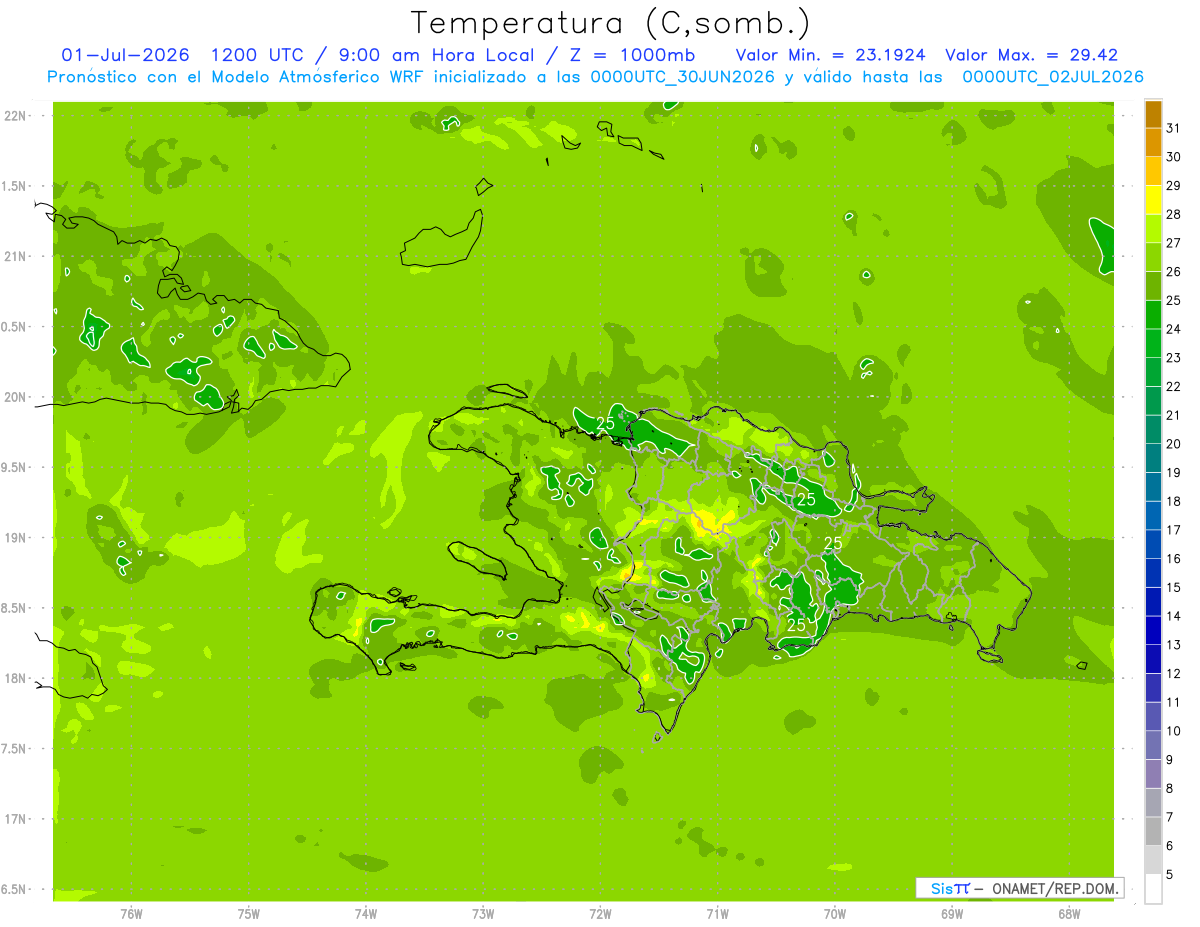Select the valid-until time '0000UTC_02JUL2026'
The image size is (1200, 927).
pyautogui.click(x=1053, y=77)
